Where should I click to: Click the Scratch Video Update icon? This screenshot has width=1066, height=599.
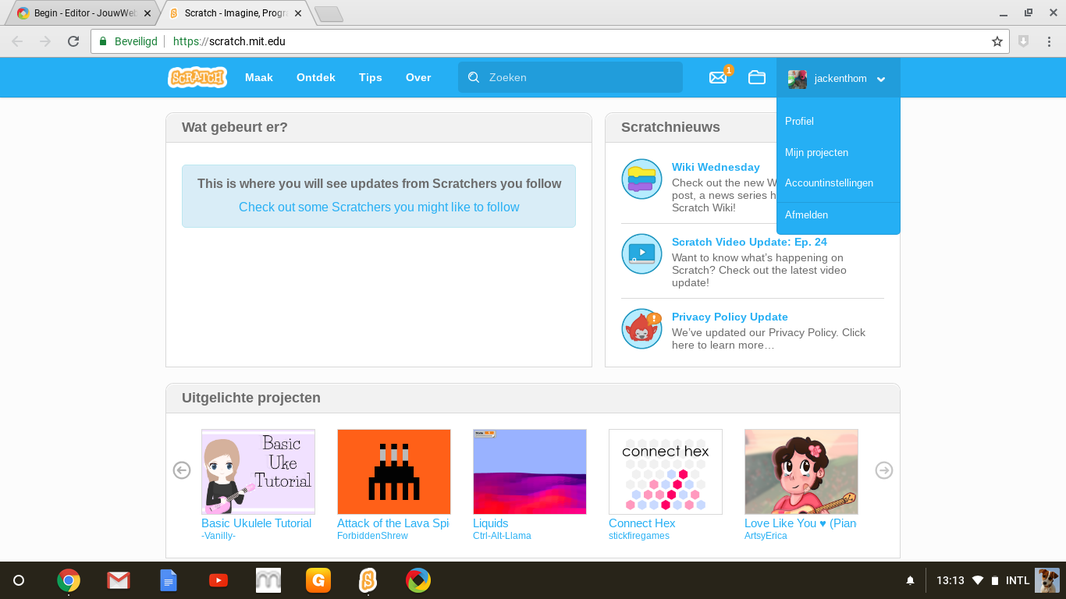coord(642,254)
